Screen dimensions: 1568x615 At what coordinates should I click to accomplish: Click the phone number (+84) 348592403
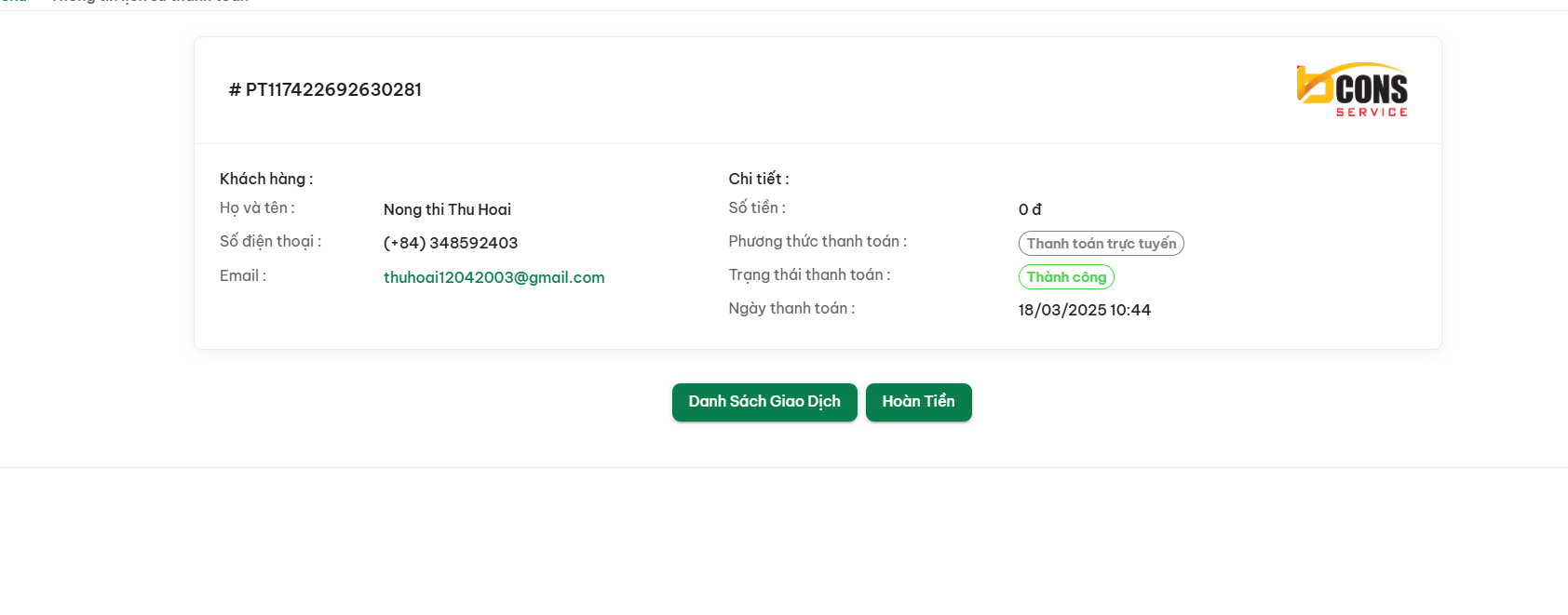451,243
